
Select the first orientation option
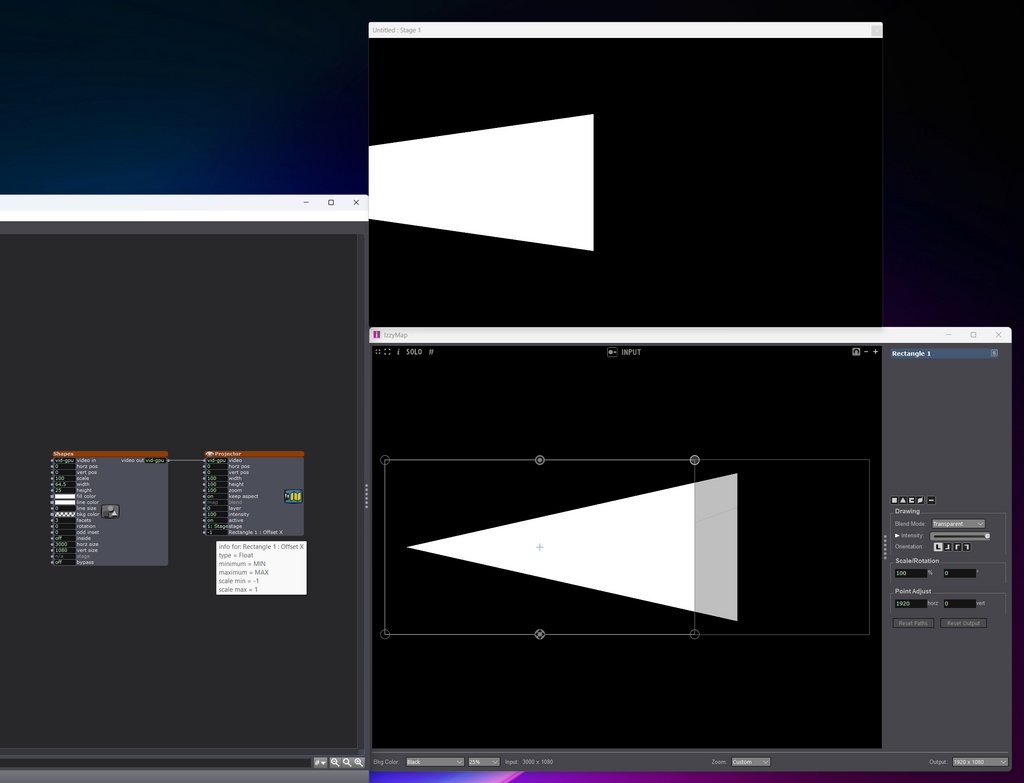[938, 547]
